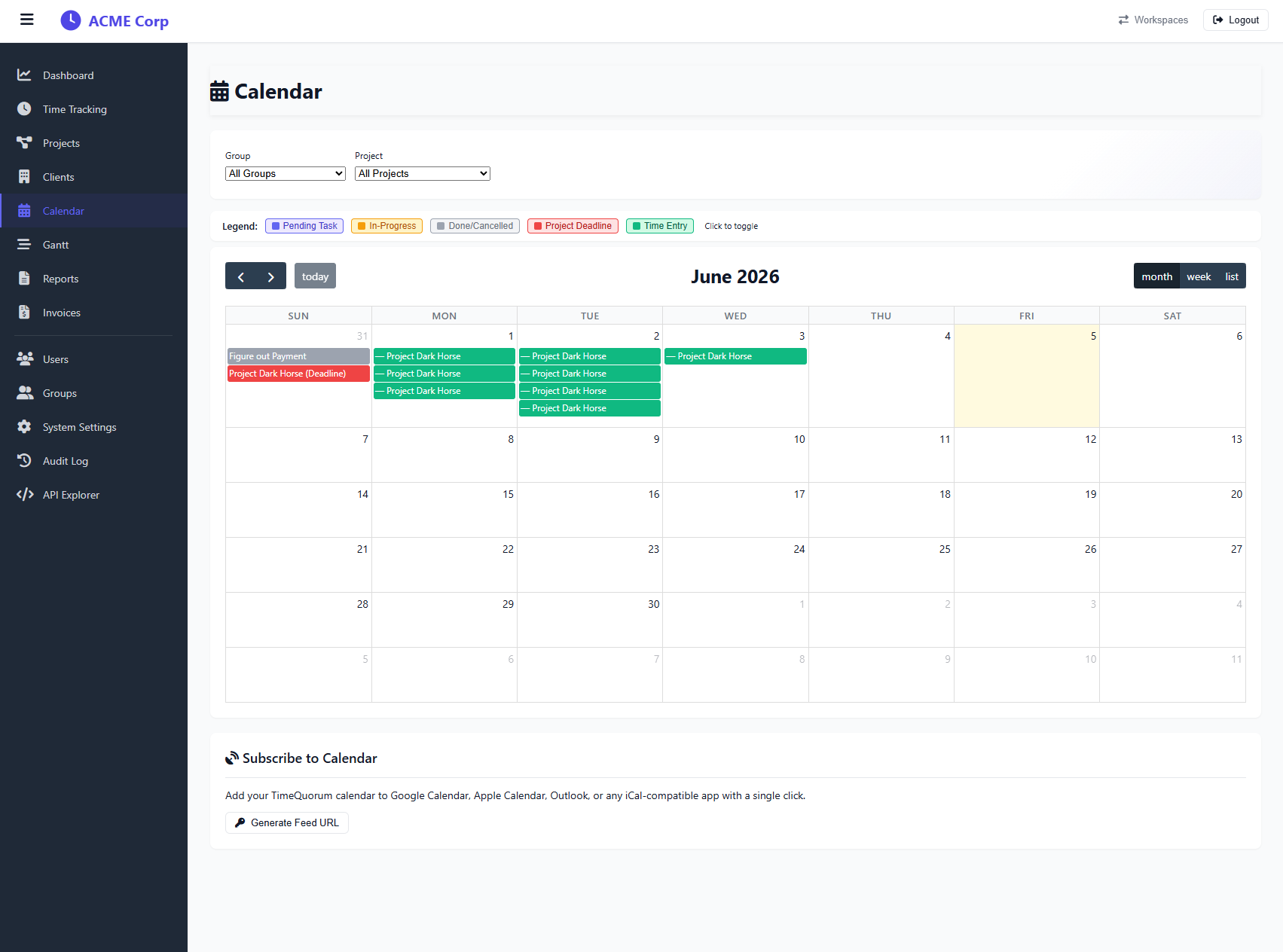Toggle In-Progress legend filter
This screenshot has height=952, width=1283.
[x=386, y=226]
